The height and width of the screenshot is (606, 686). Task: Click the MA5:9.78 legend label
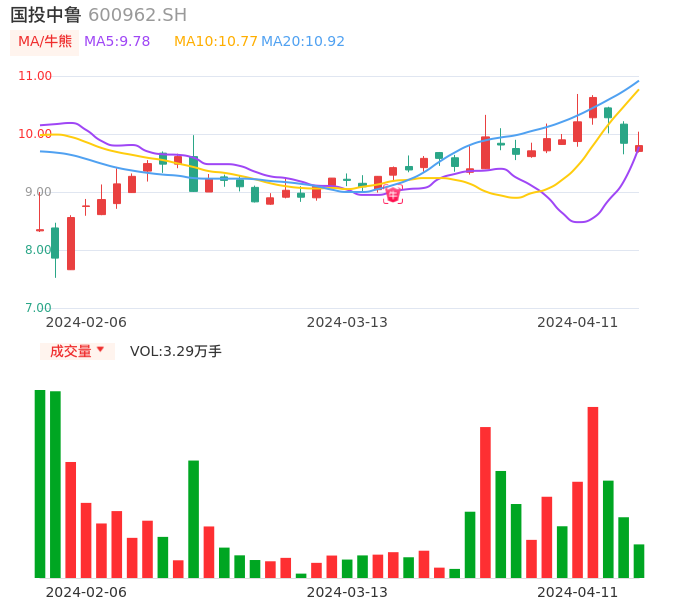click(x=117, y=42)
